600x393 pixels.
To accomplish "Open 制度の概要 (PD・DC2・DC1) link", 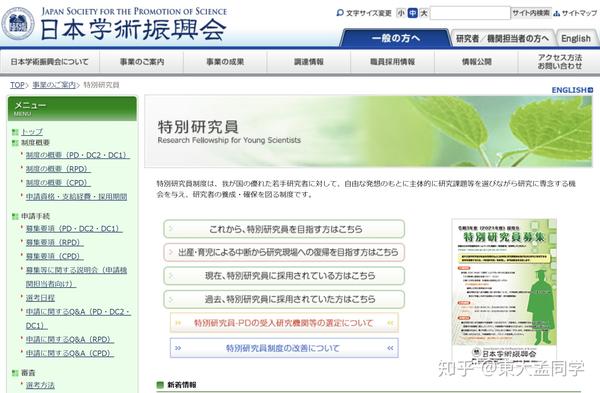I will 78,155.
